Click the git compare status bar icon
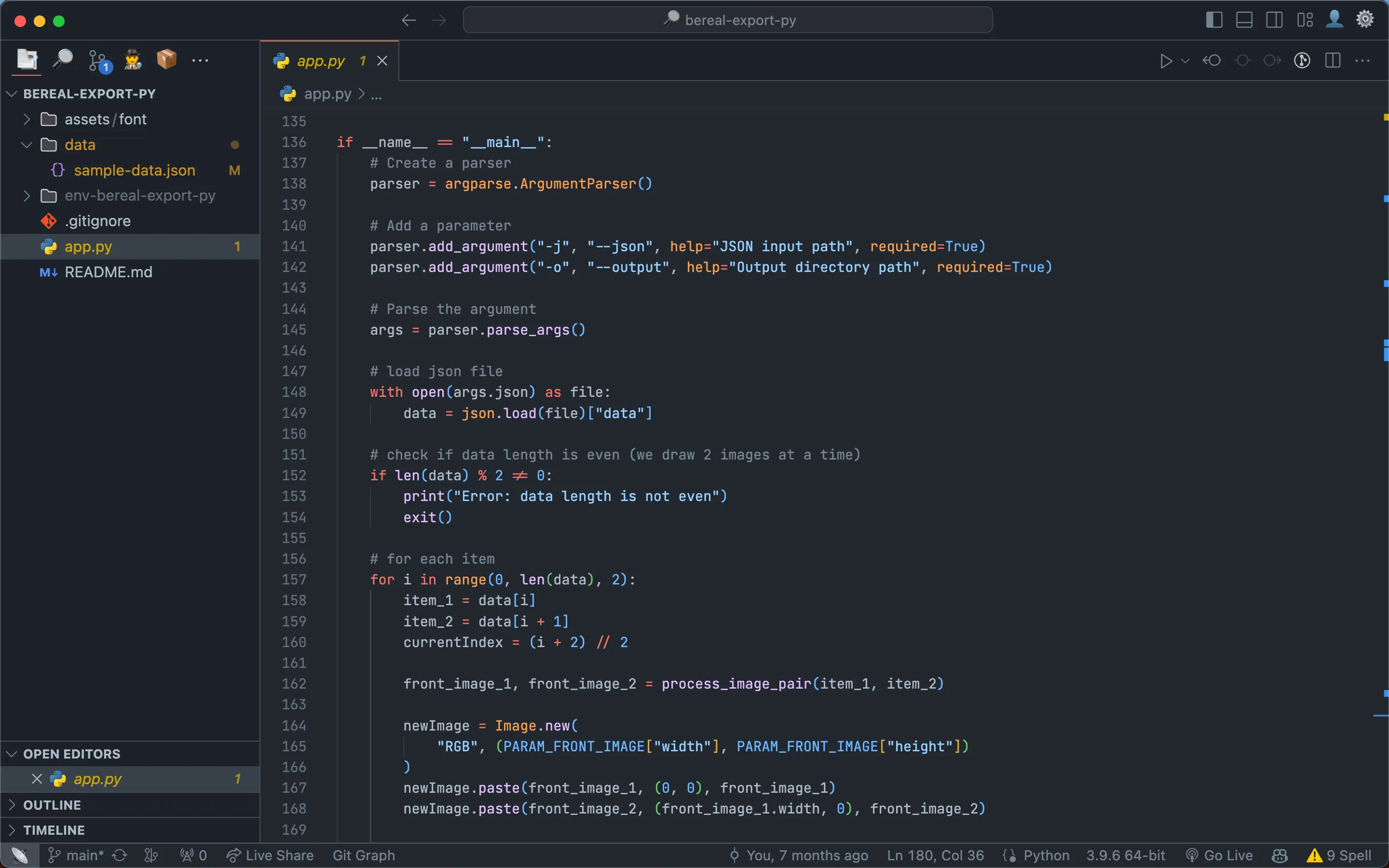Image resolution: width=1389 pixels, height=868 pixels. [151, 855]
